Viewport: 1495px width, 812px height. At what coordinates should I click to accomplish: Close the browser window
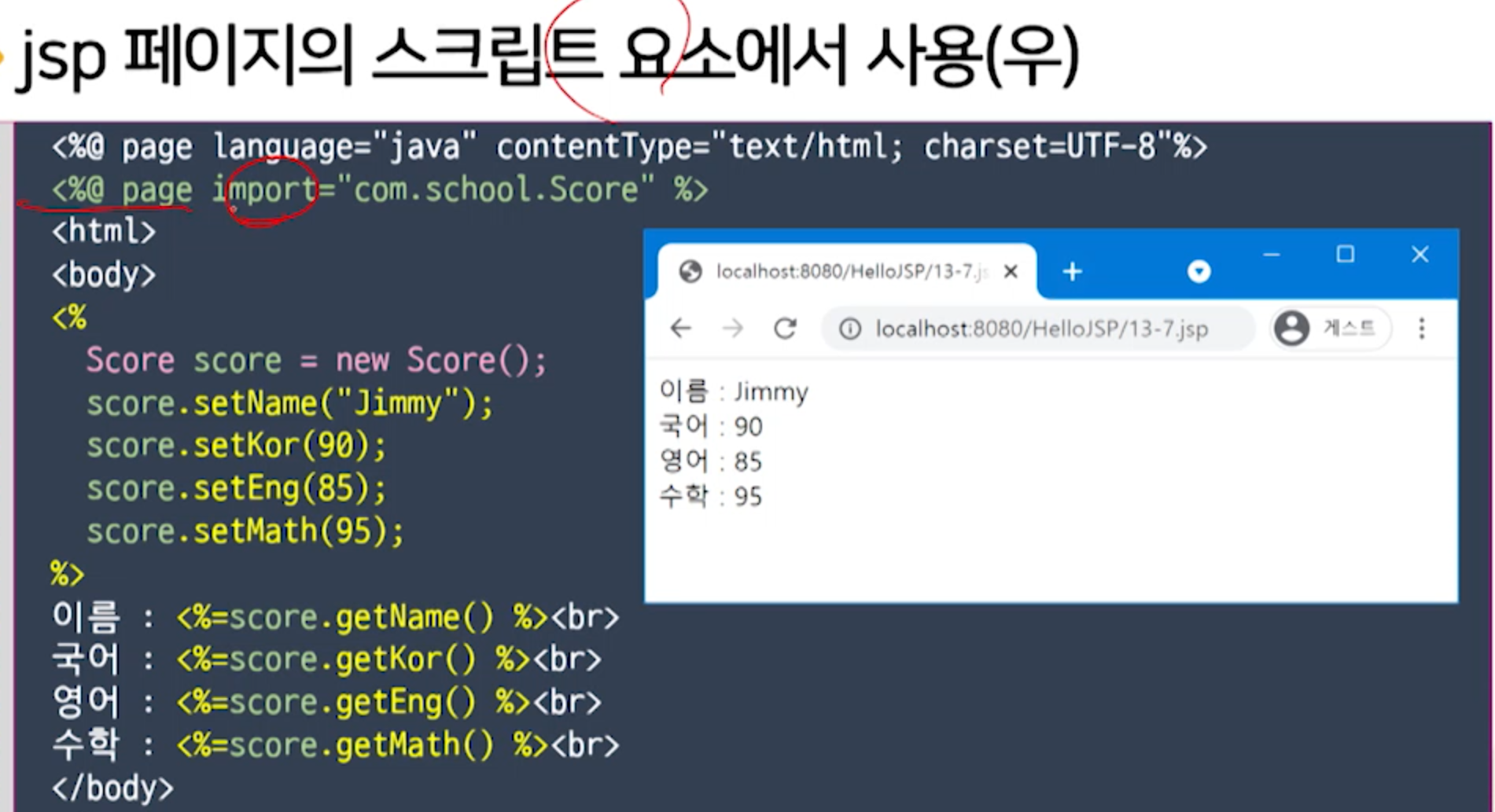pos(1420,254)
